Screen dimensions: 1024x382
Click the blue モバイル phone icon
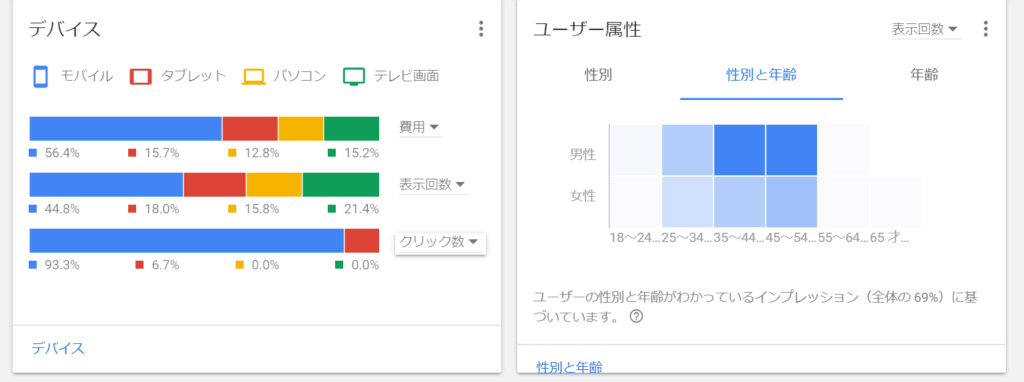[41, 76]
